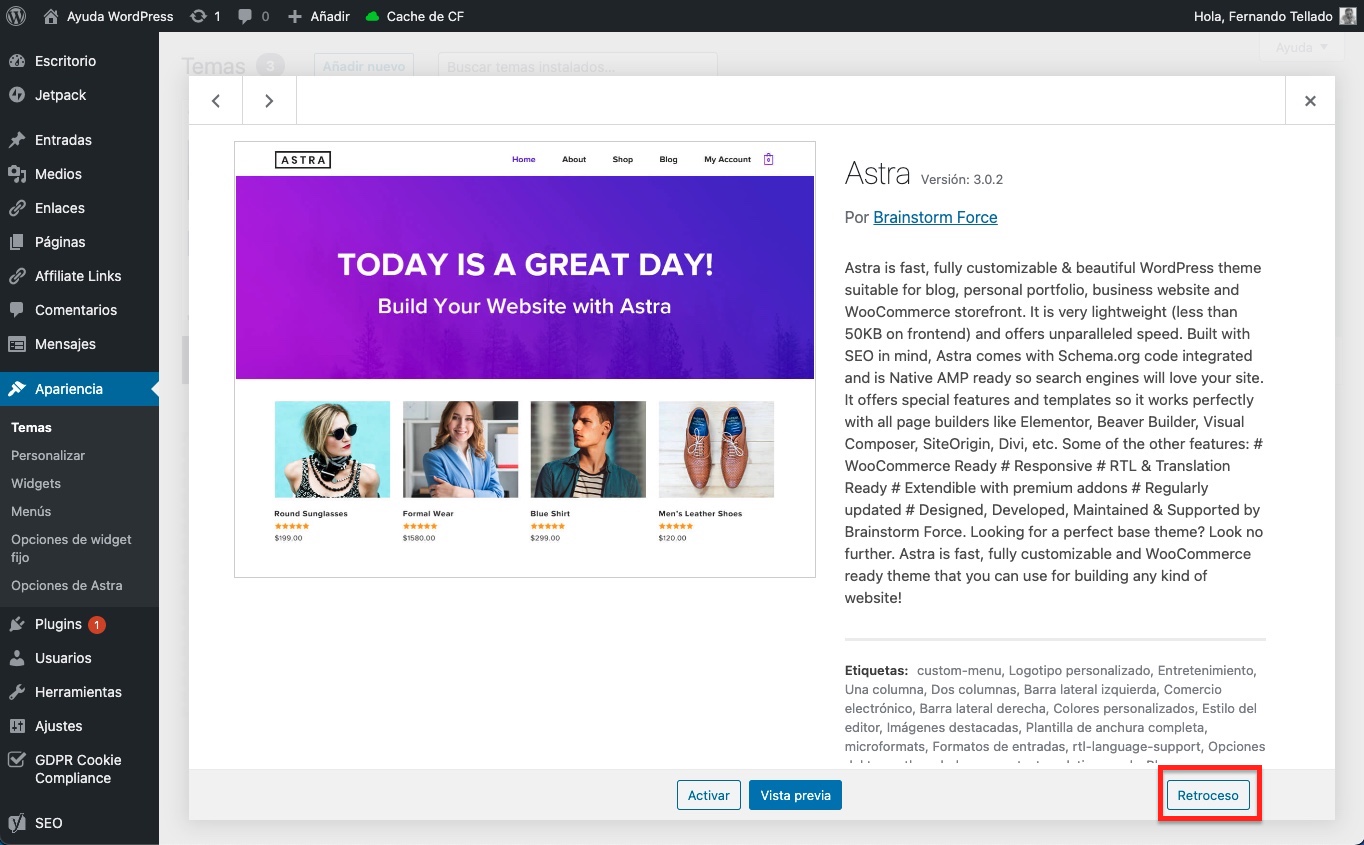Click the Affiliate Links chain icon

(x=17, y=276)
